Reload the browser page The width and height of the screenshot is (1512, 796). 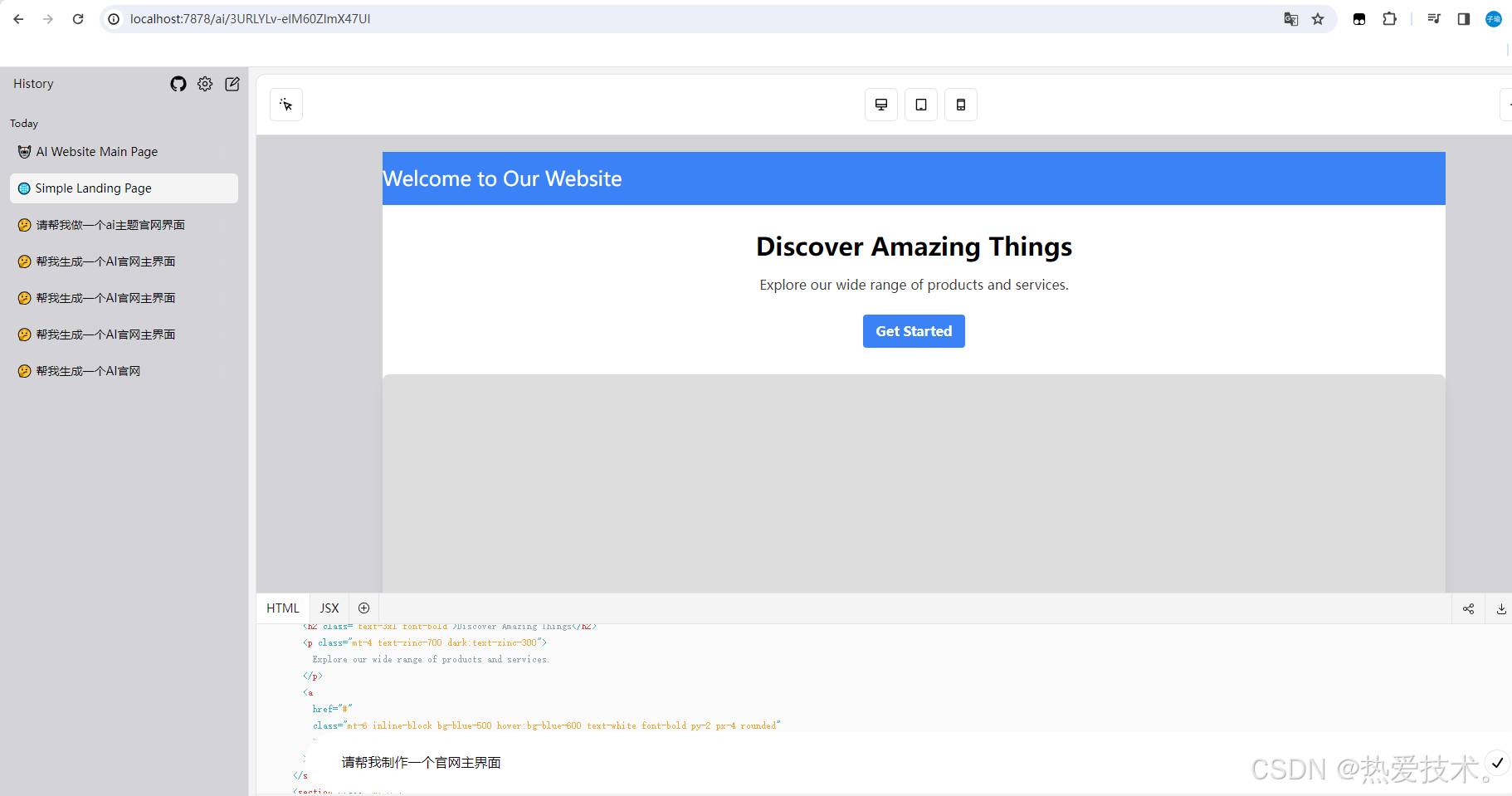(x=78, y=19)
